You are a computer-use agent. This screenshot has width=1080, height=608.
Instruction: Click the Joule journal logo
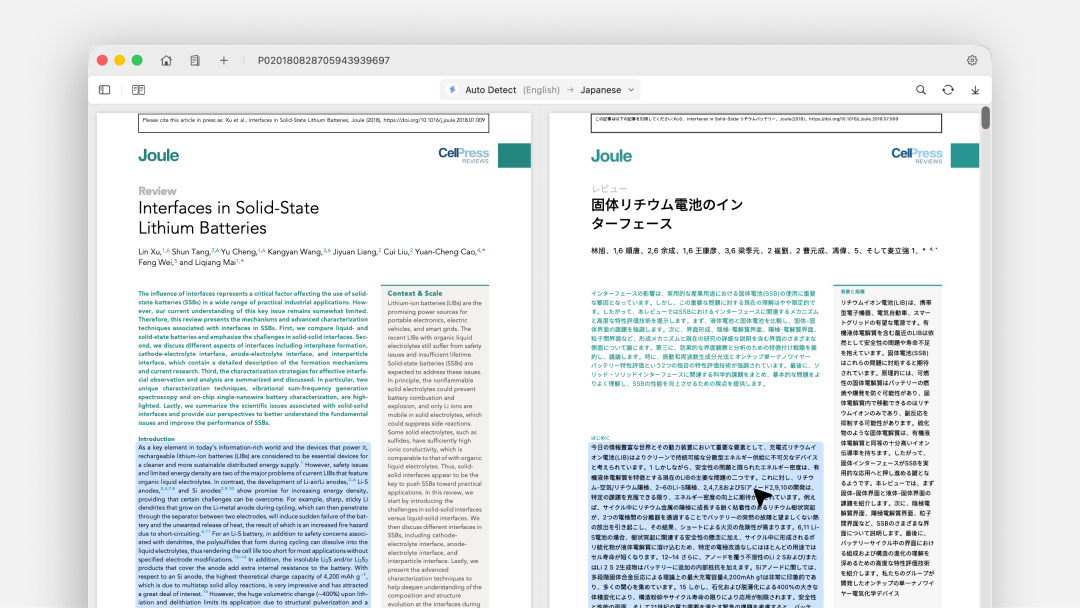[158, 156]
